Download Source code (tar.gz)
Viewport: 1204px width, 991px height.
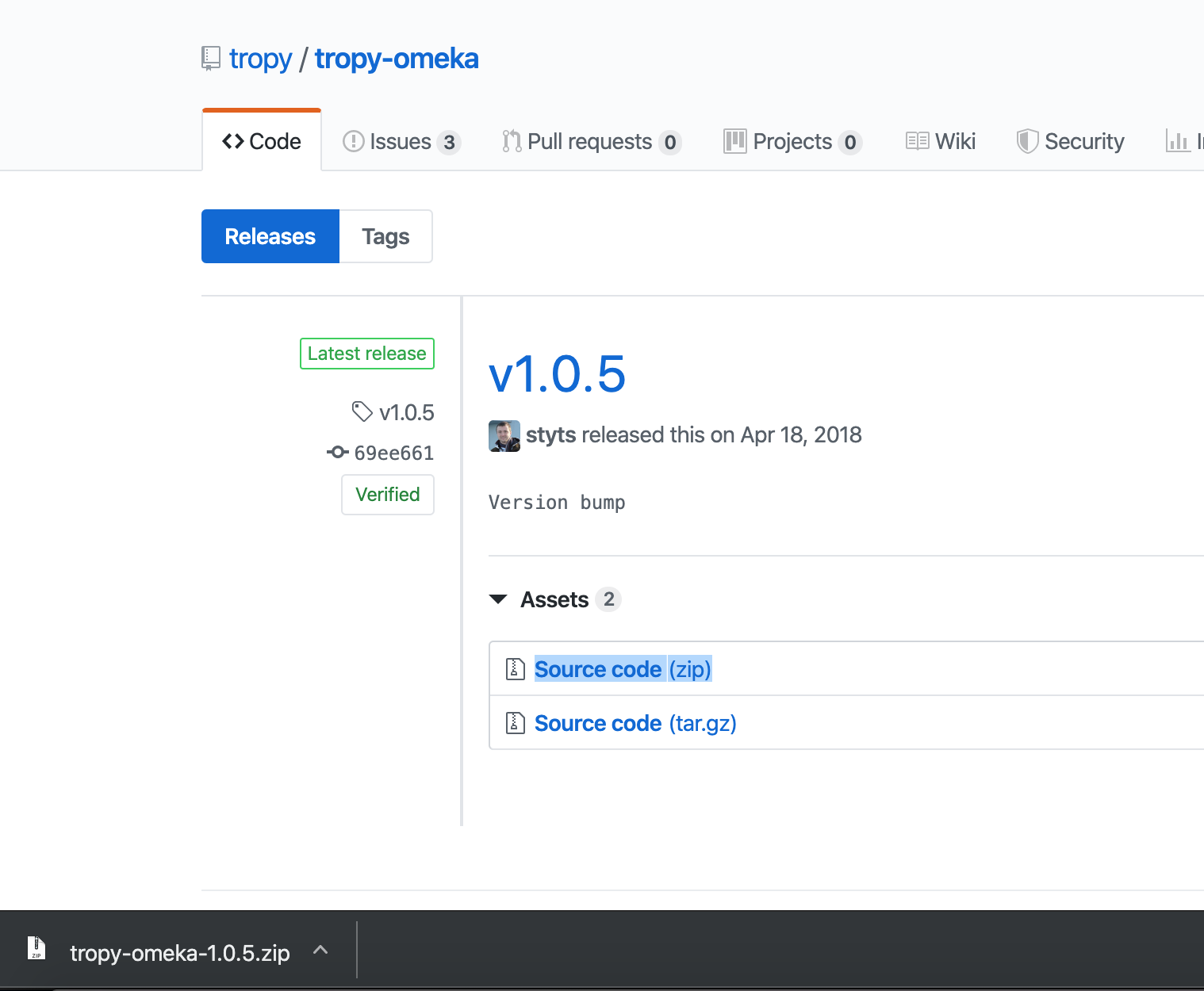[x=635, y=723]
